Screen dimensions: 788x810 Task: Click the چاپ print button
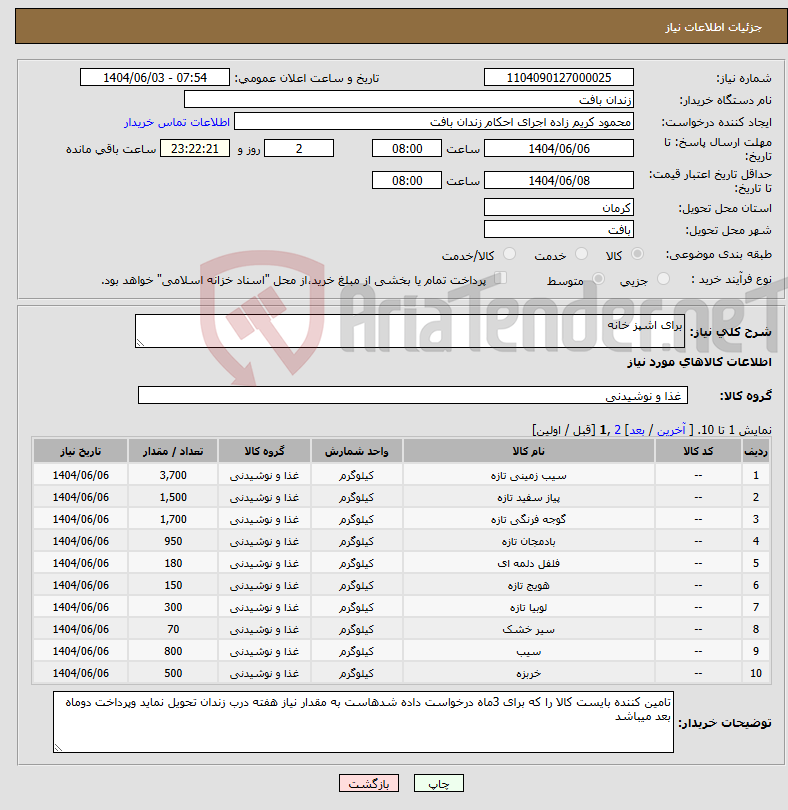point(439,783)
